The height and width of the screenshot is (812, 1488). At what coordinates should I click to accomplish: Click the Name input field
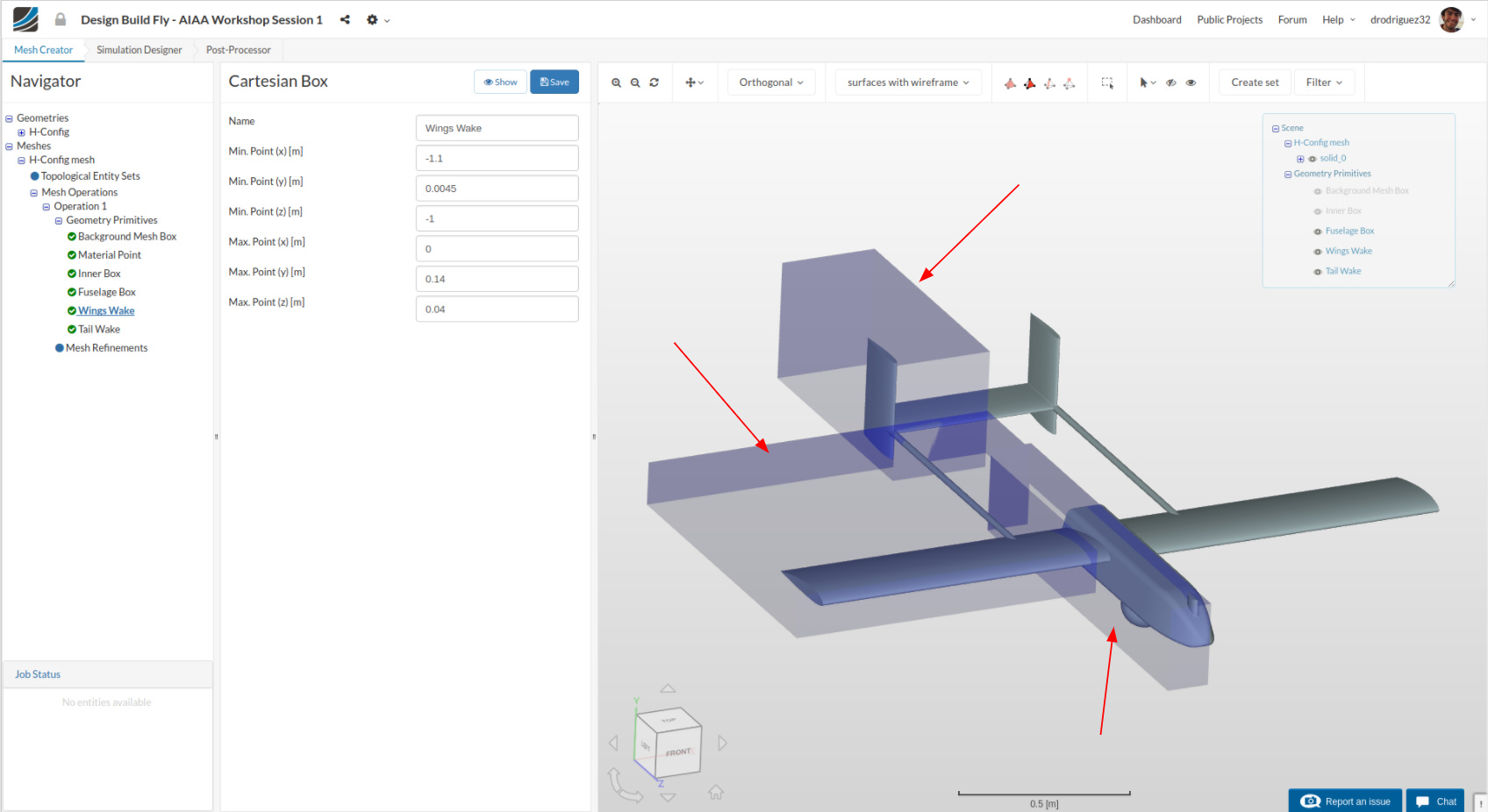click(x=497, y=128)
